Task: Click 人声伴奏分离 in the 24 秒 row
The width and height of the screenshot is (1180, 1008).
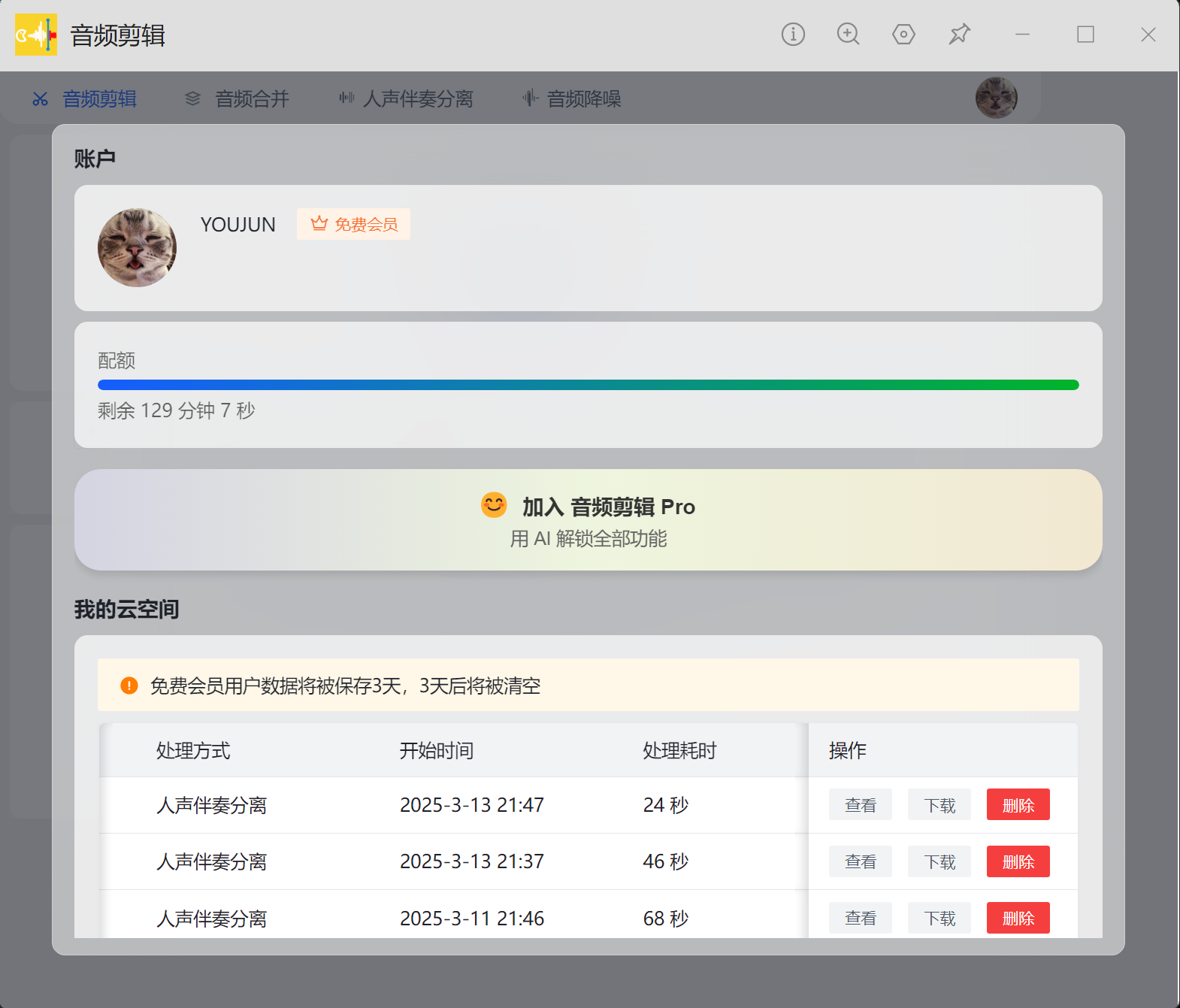Action: click(212, 805)
